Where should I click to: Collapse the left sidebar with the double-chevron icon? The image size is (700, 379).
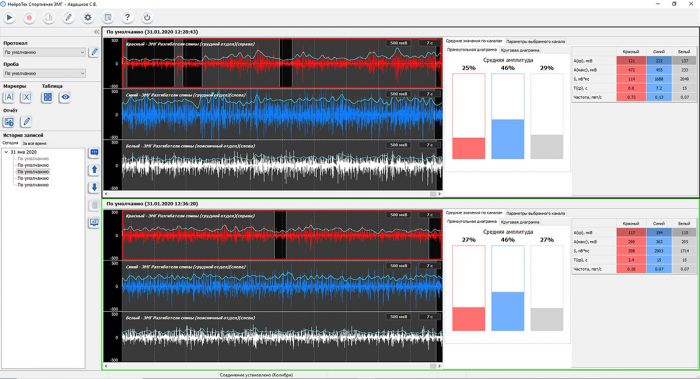[96, 32]
